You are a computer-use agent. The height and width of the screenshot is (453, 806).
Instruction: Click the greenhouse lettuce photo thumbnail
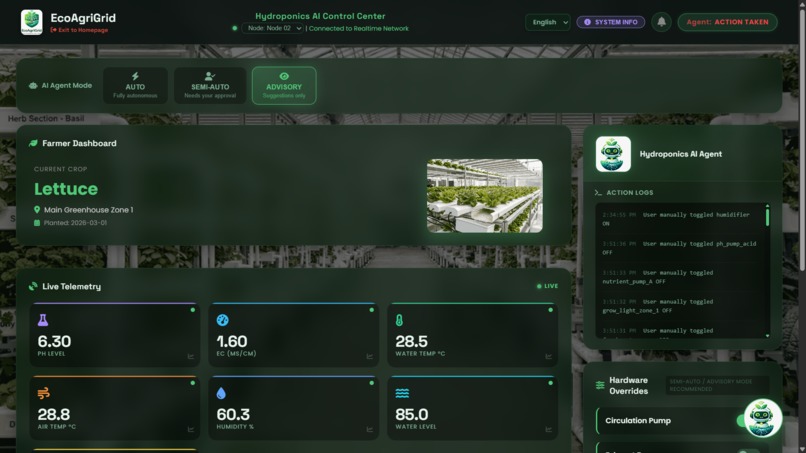click(x=484, y=195)
